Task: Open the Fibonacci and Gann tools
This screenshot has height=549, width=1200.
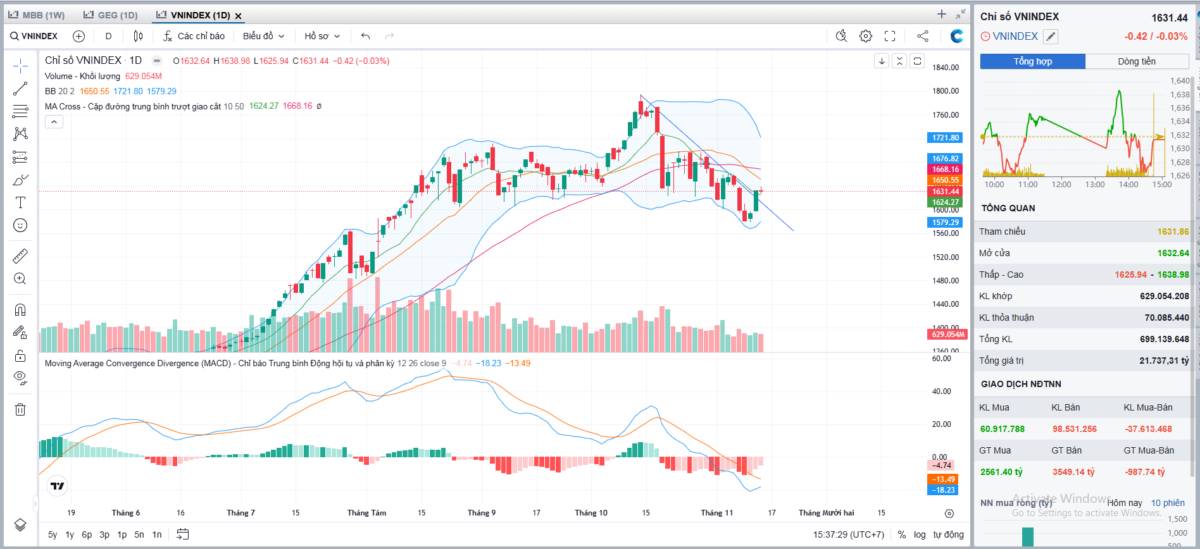Action: [20, 111]
